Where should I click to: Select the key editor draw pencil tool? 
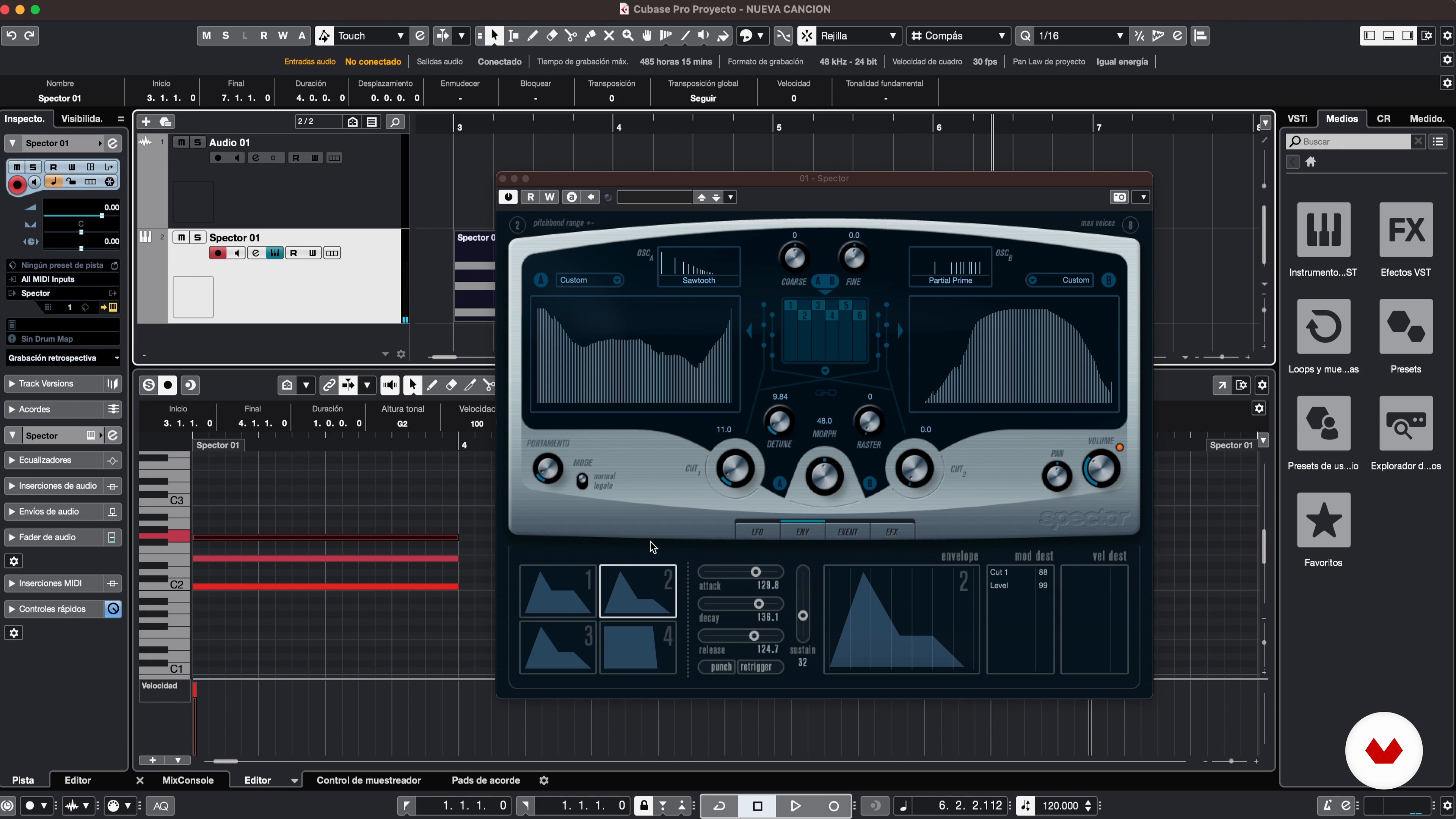pos(432,386)
